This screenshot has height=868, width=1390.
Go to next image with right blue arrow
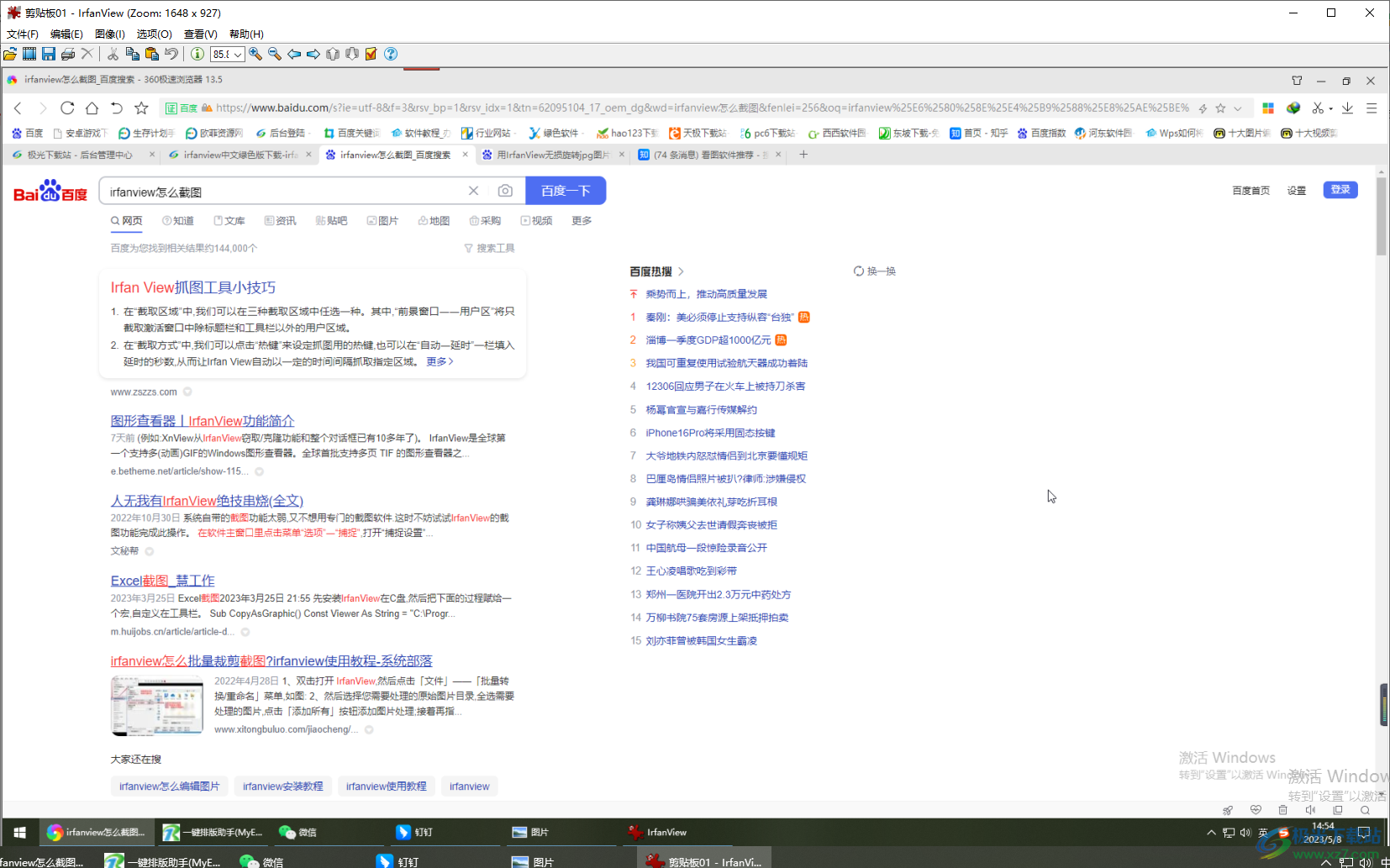(313, 54)
